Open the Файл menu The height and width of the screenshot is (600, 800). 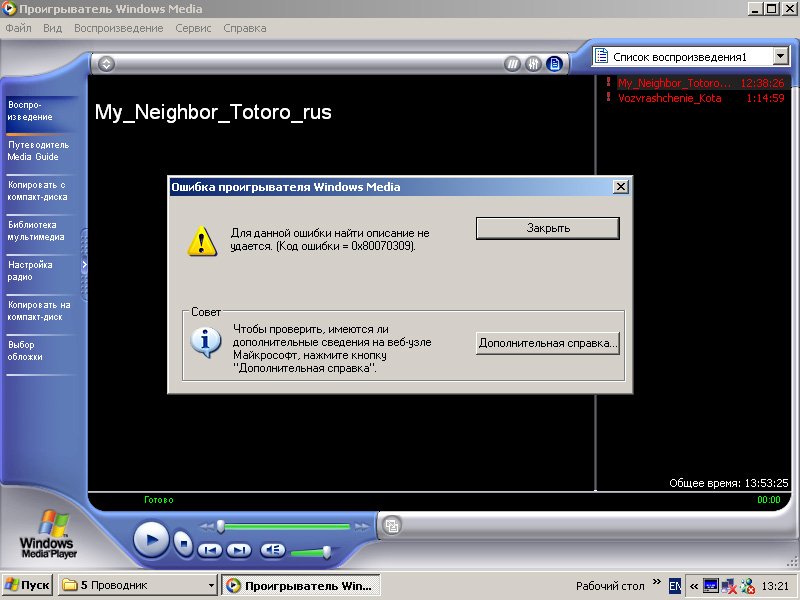tap(18, 28)
